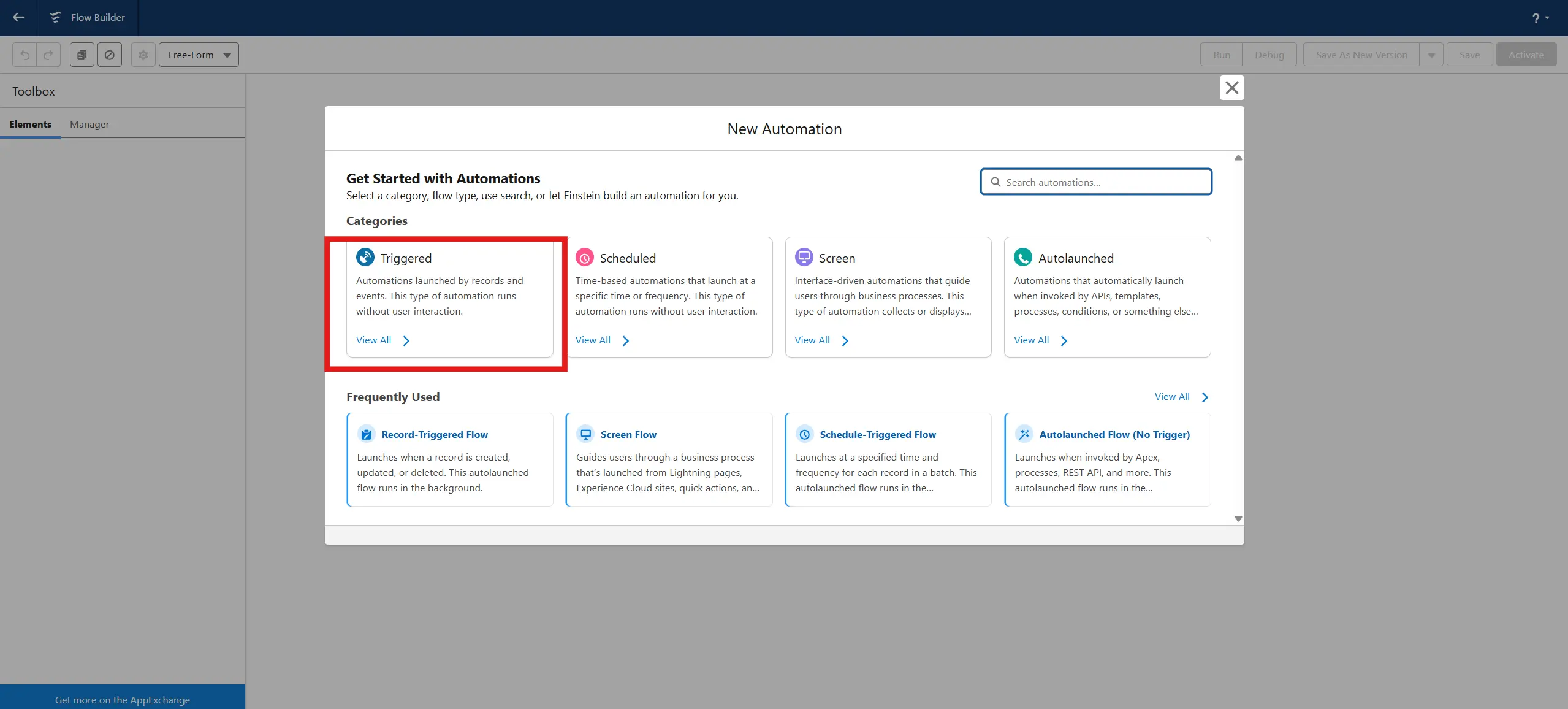Click the undo toolbar icon

click(x=25, y=55)
